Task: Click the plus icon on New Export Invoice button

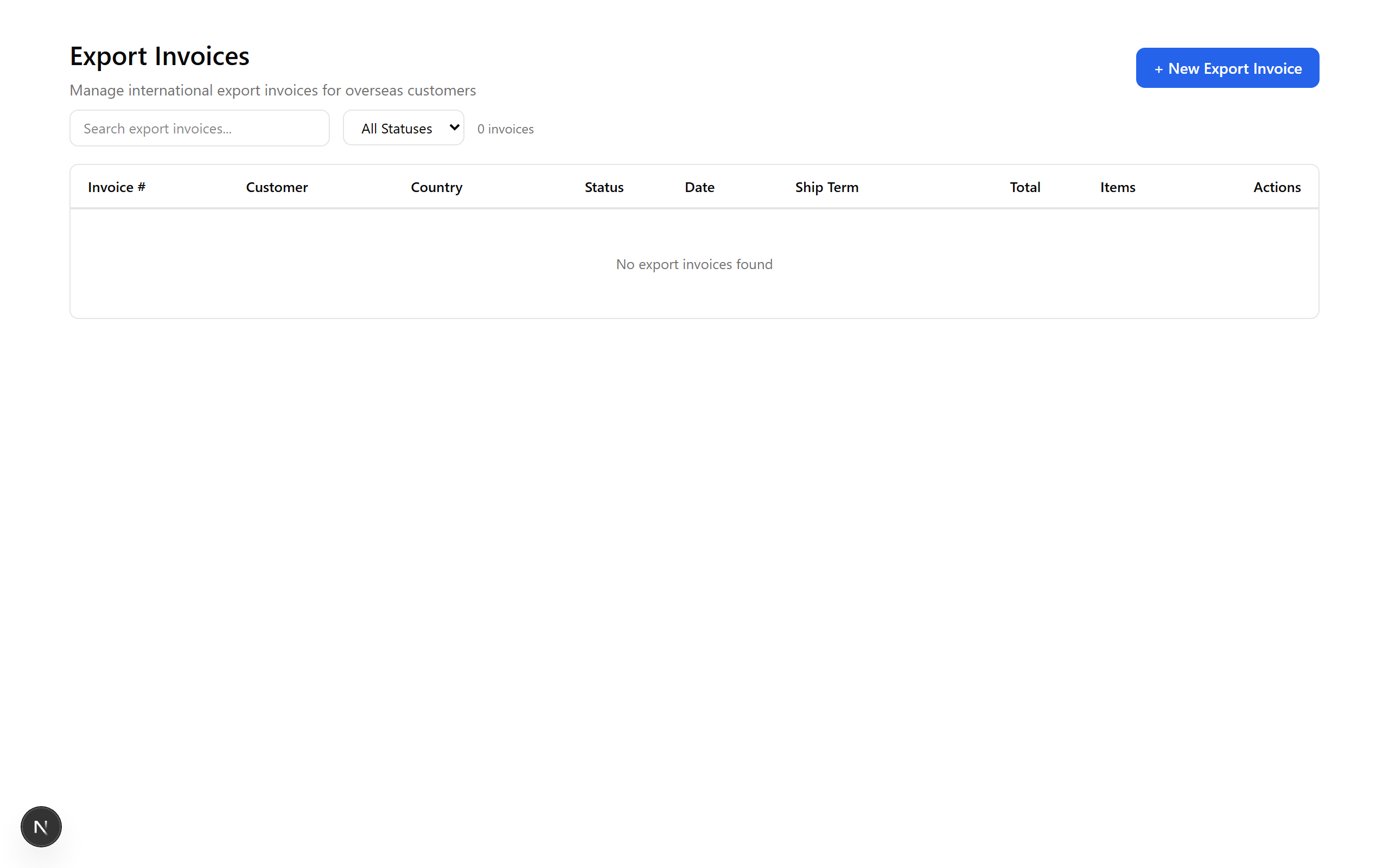Action: (x=1160, y=68)
